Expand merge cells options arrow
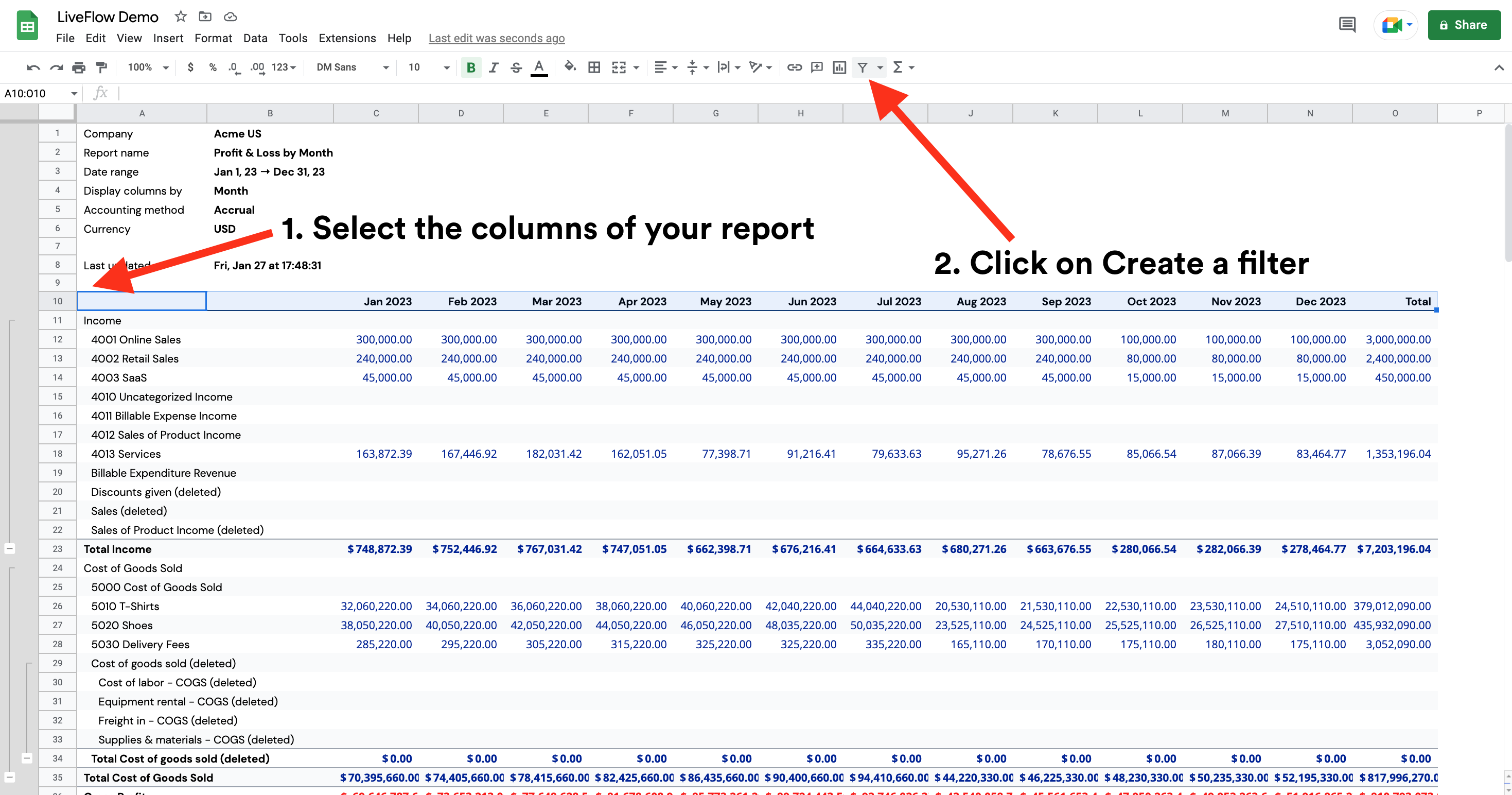This screenshot has height=795, width=1512. tap(636, 67)
